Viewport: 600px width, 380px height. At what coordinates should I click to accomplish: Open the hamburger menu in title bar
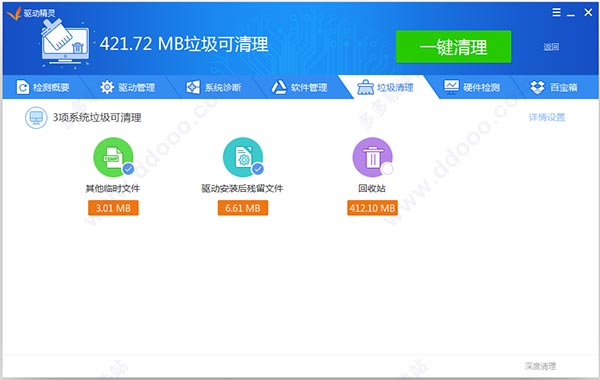click(556, 13)
